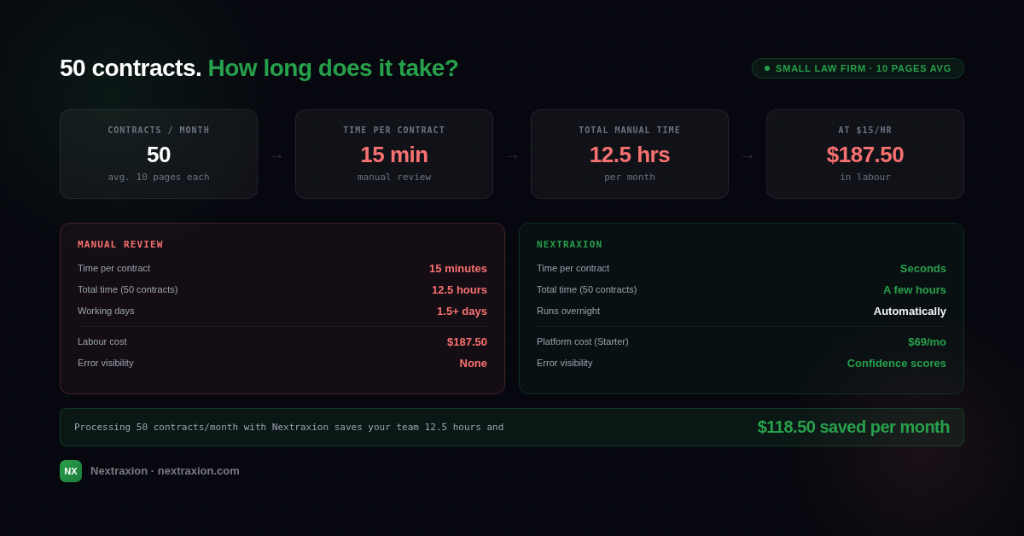This screenshot has height=536, width=1024.
Task: Open the Nextraxion · nextraxion.com footer text
Action: coord(165,471)
